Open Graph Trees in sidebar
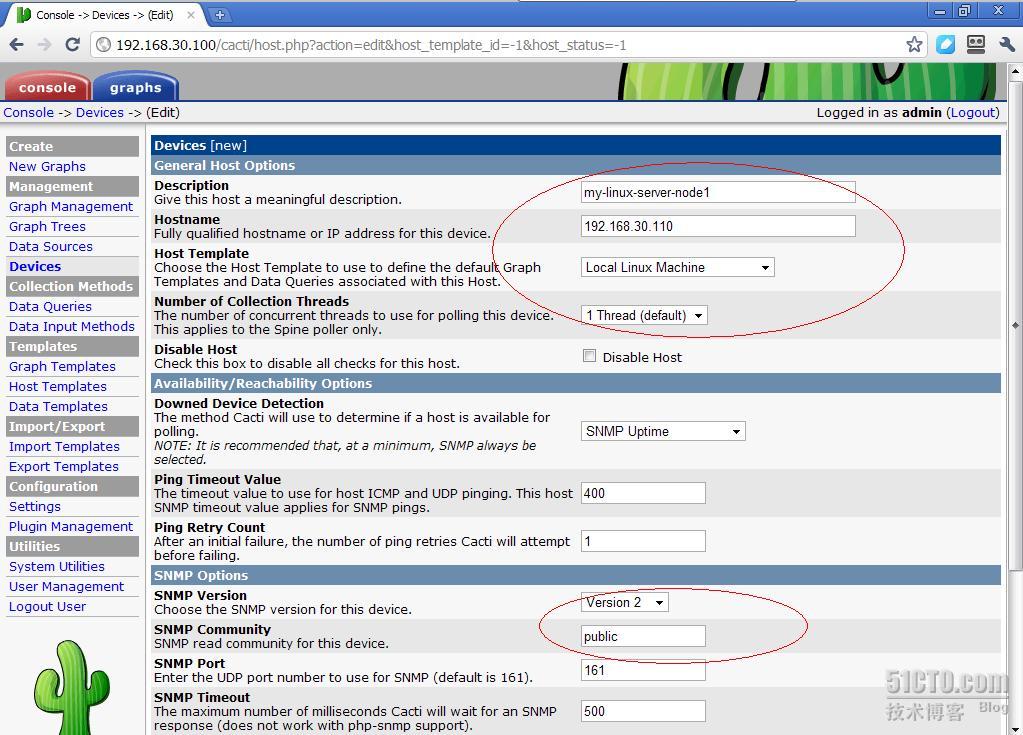Screen dimensions: 1023x735 47,226
